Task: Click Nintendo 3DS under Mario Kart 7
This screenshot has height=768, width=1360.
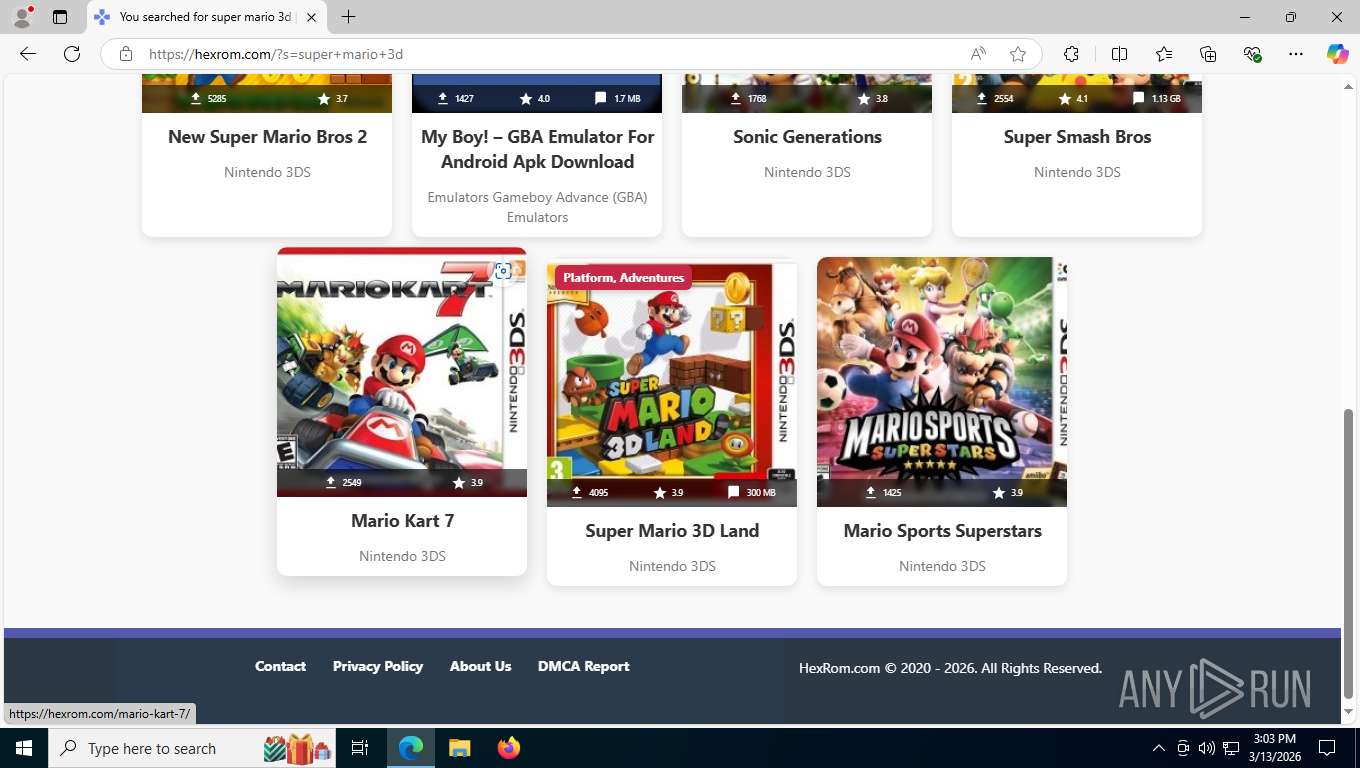Action: click(x=402, y=556)
